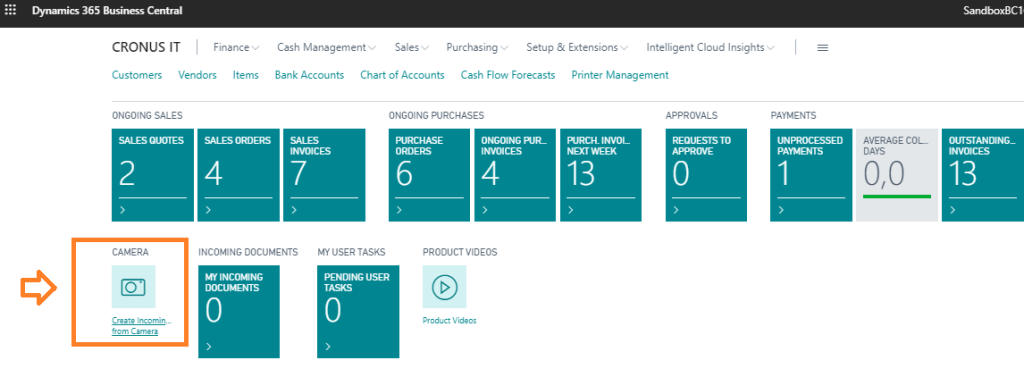Click the PRODUCT VIDEOS heading
This screenshot has width=1024, height=377.
pos(460,252)
